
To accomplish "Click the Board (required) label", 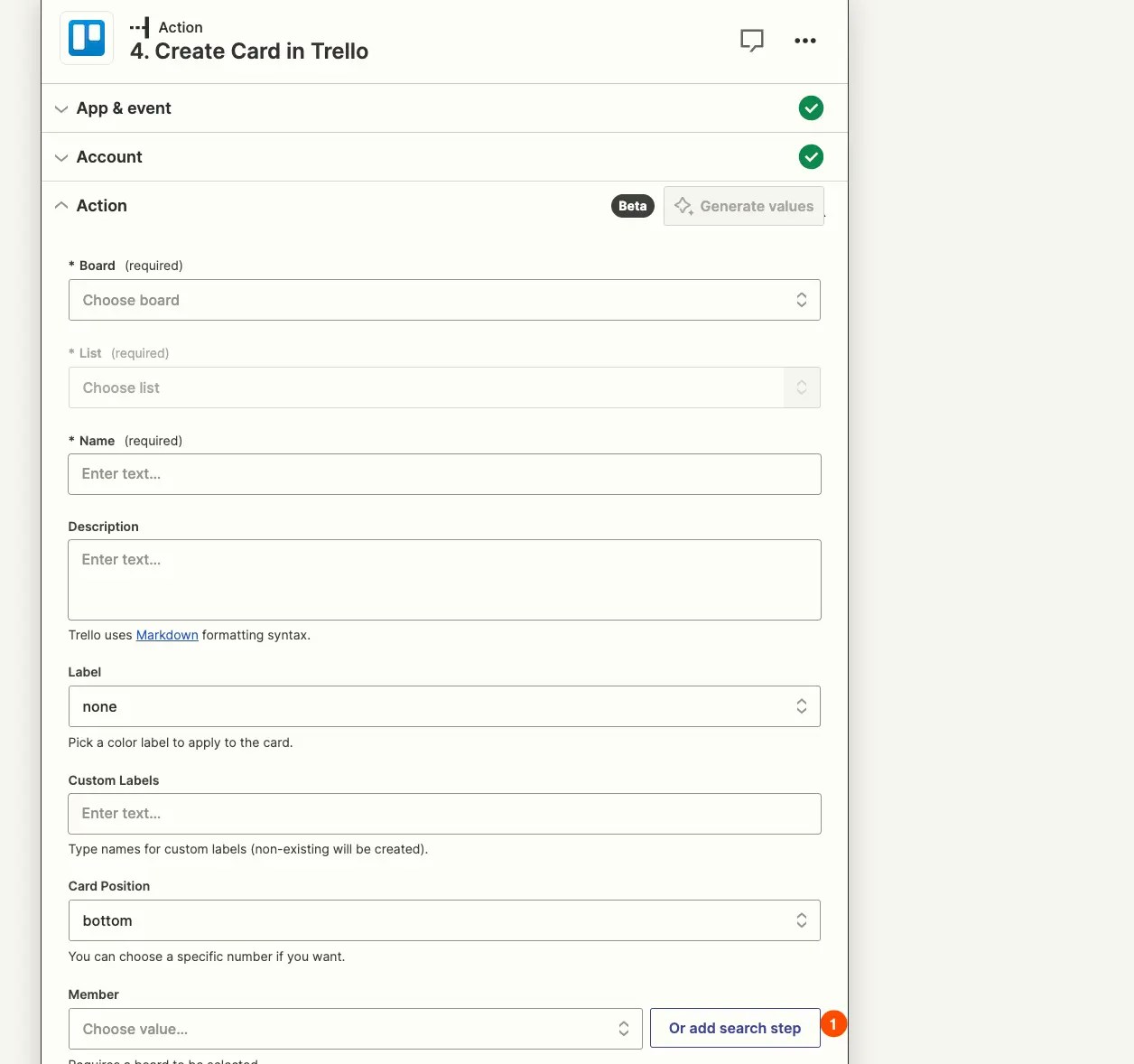I will [x=126, y=266].
